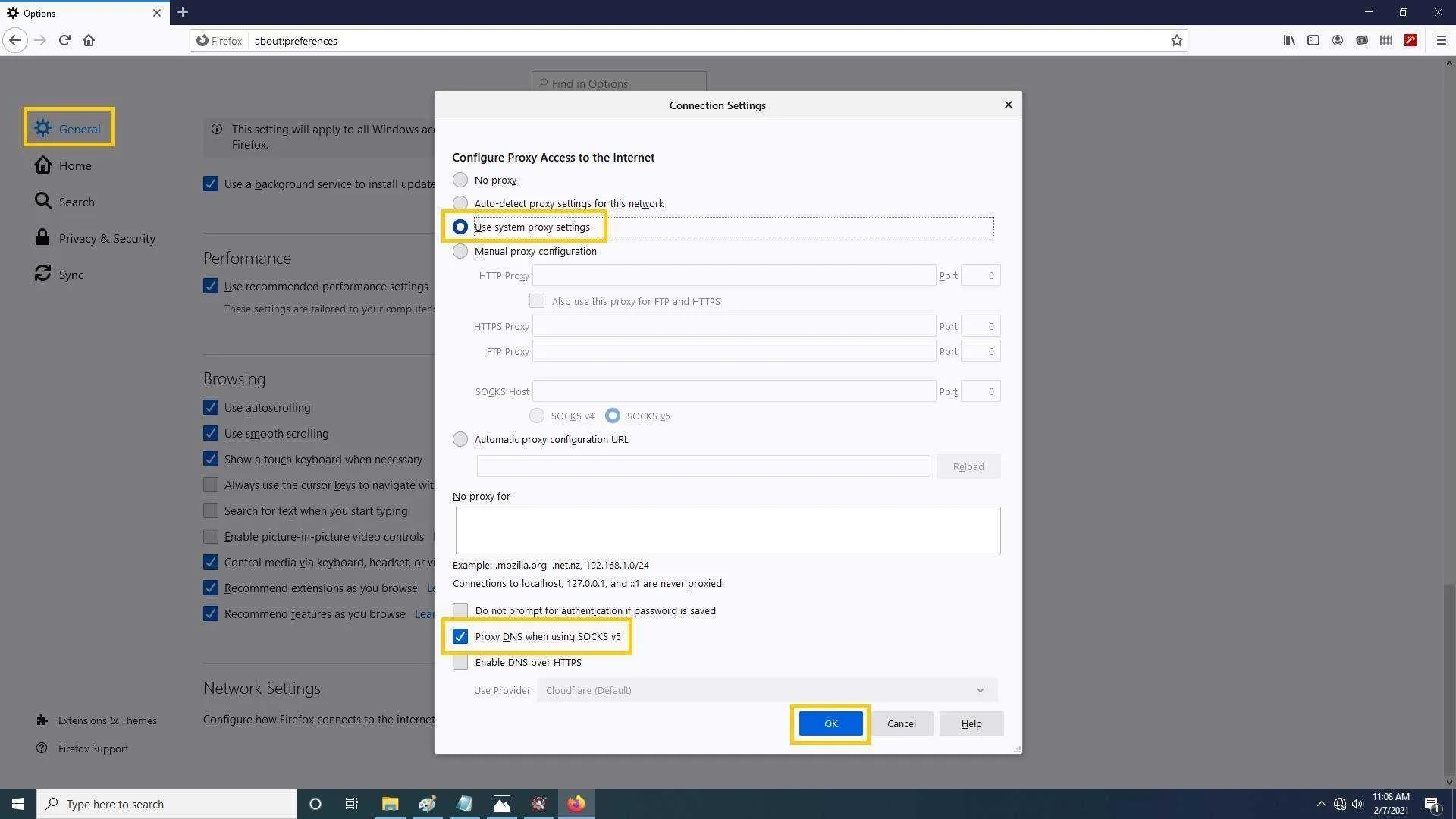Click into the SOCKS Host field

pos(733,391)
